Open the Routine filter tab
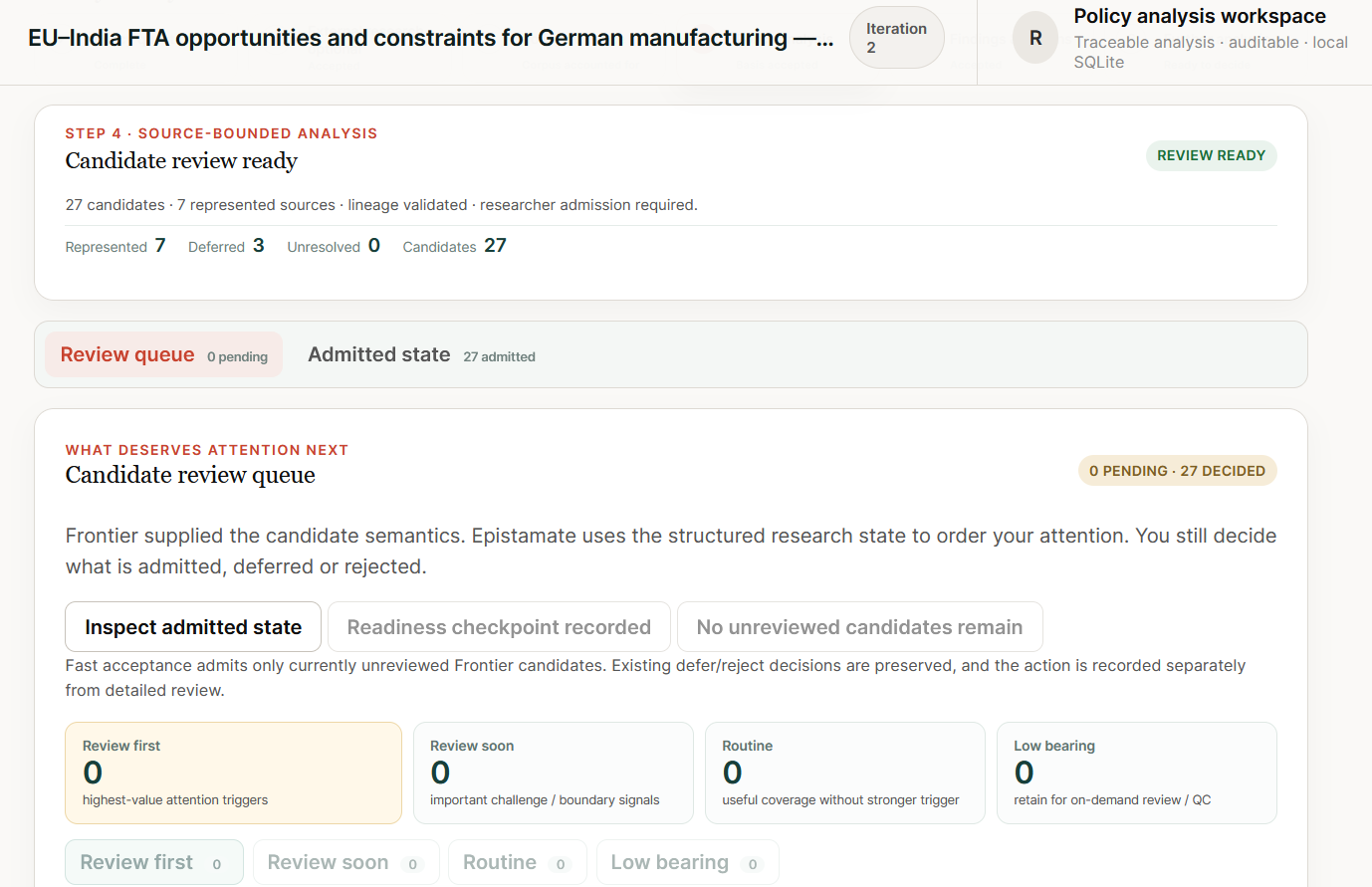 tap(518, 862)
